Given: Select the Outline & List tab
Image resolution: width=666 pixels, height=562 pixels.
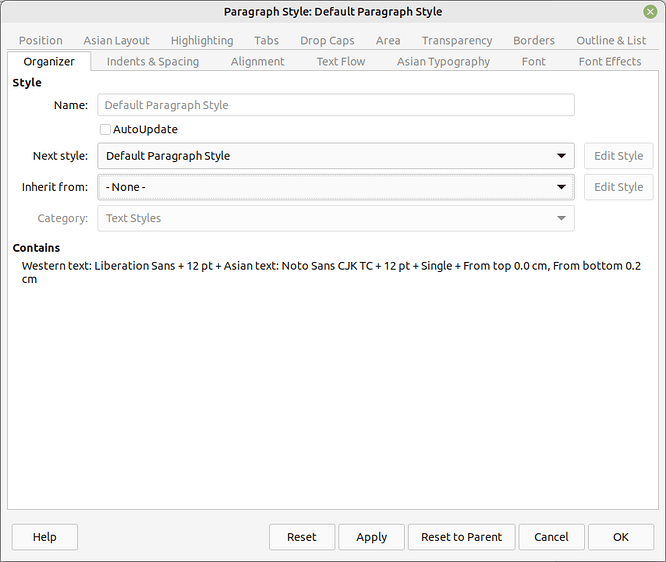Looking at the screenshot, I should click(611, 40).
